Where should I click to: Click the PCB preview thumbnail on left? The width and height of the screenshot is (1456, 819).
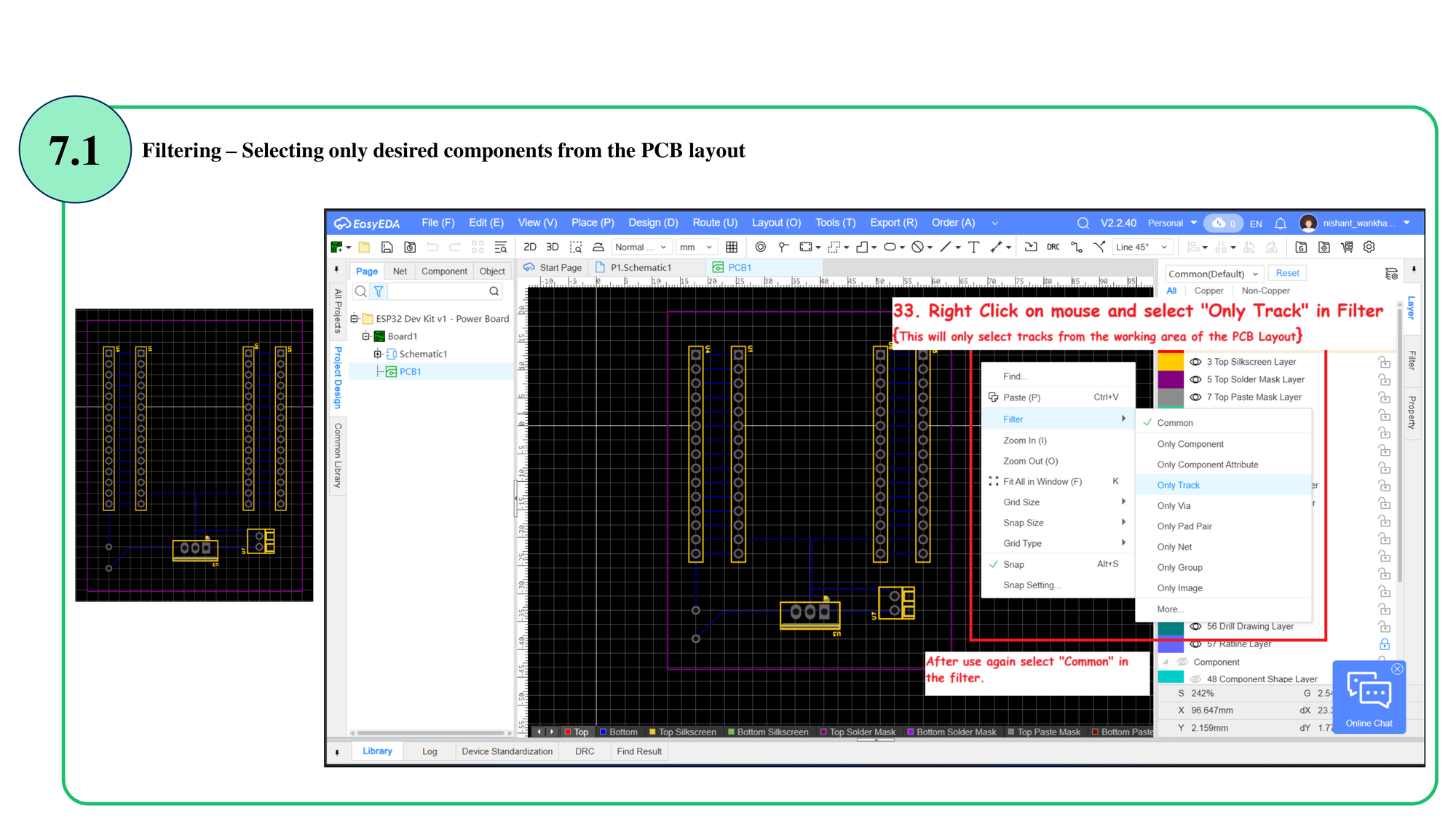[x=194, y=455]
